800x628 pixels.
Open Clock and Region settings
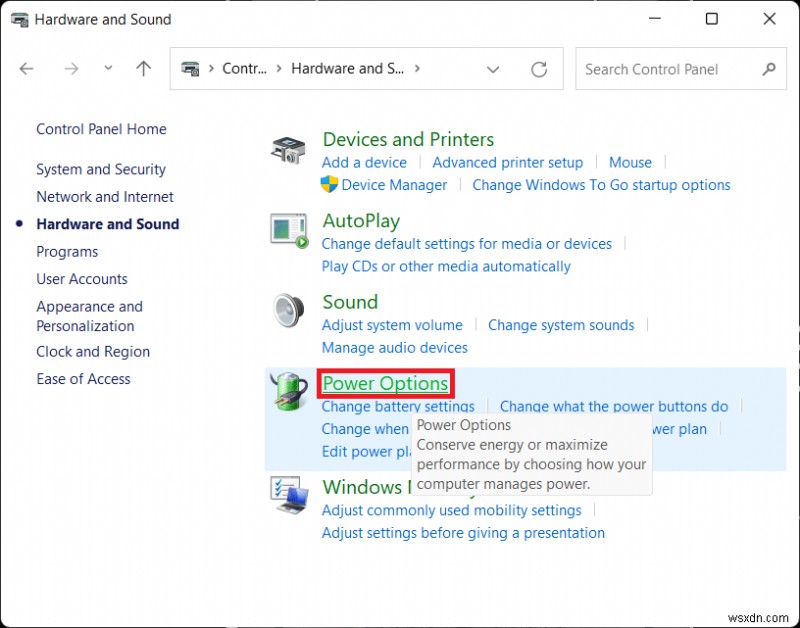92,351
